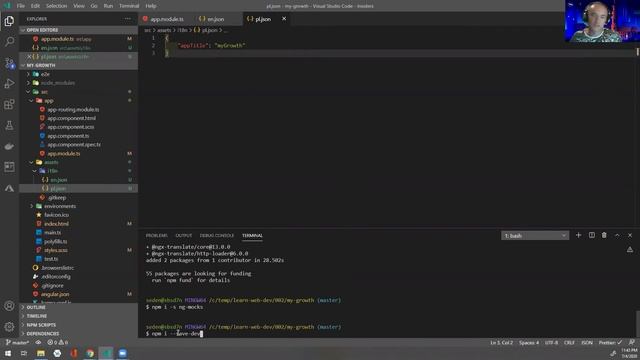Kill the terminal with trash icon
The height and width of the screenshot is (360, 640).
point(604,236)
